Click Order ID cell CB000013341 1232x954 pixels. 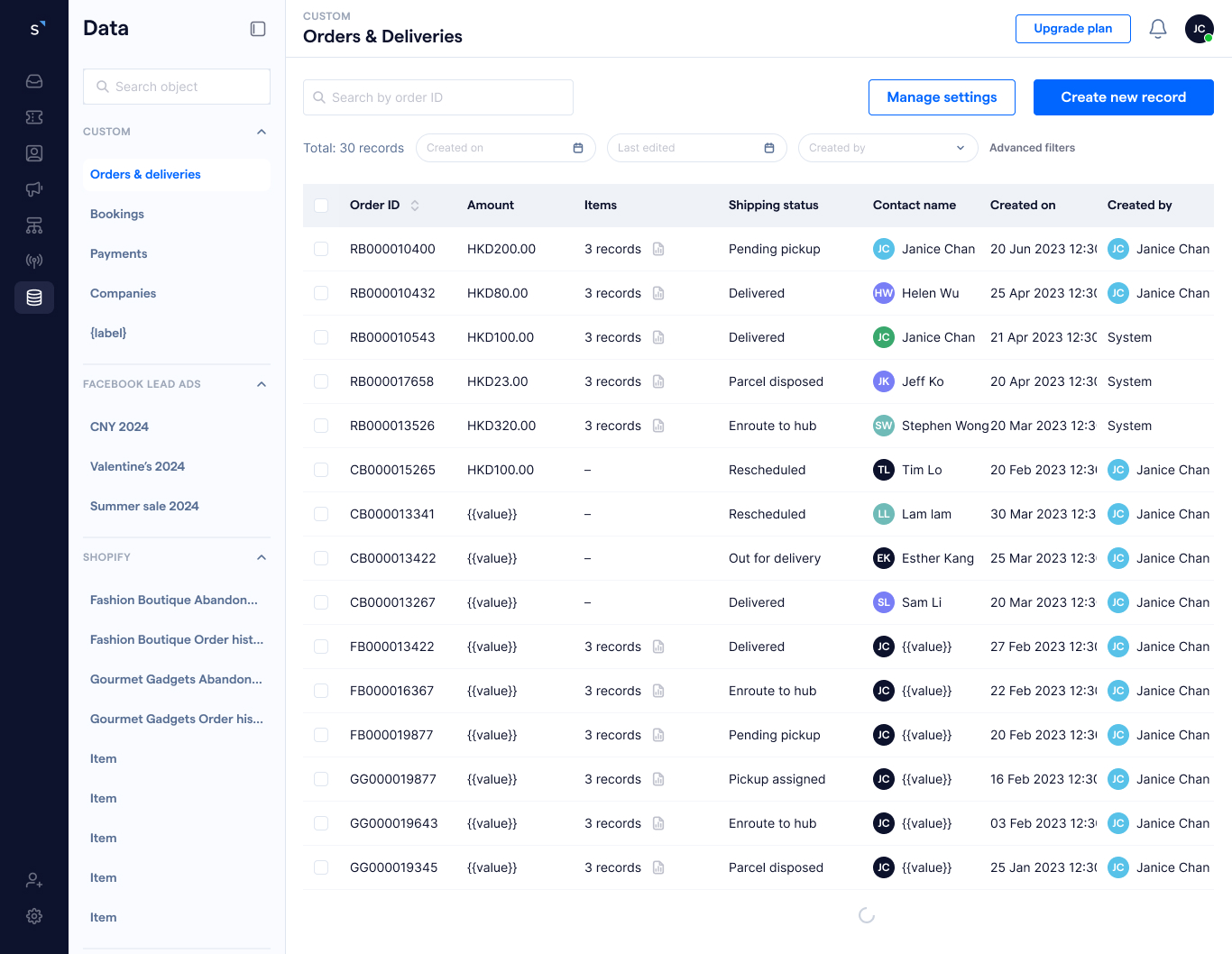[x=392, y=514]
